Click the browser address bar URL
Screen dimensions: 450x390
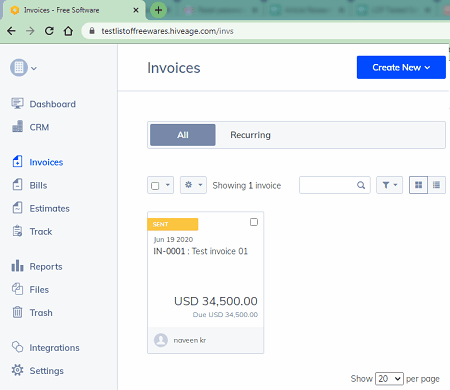pyautogui.click(x=167, y=31)
